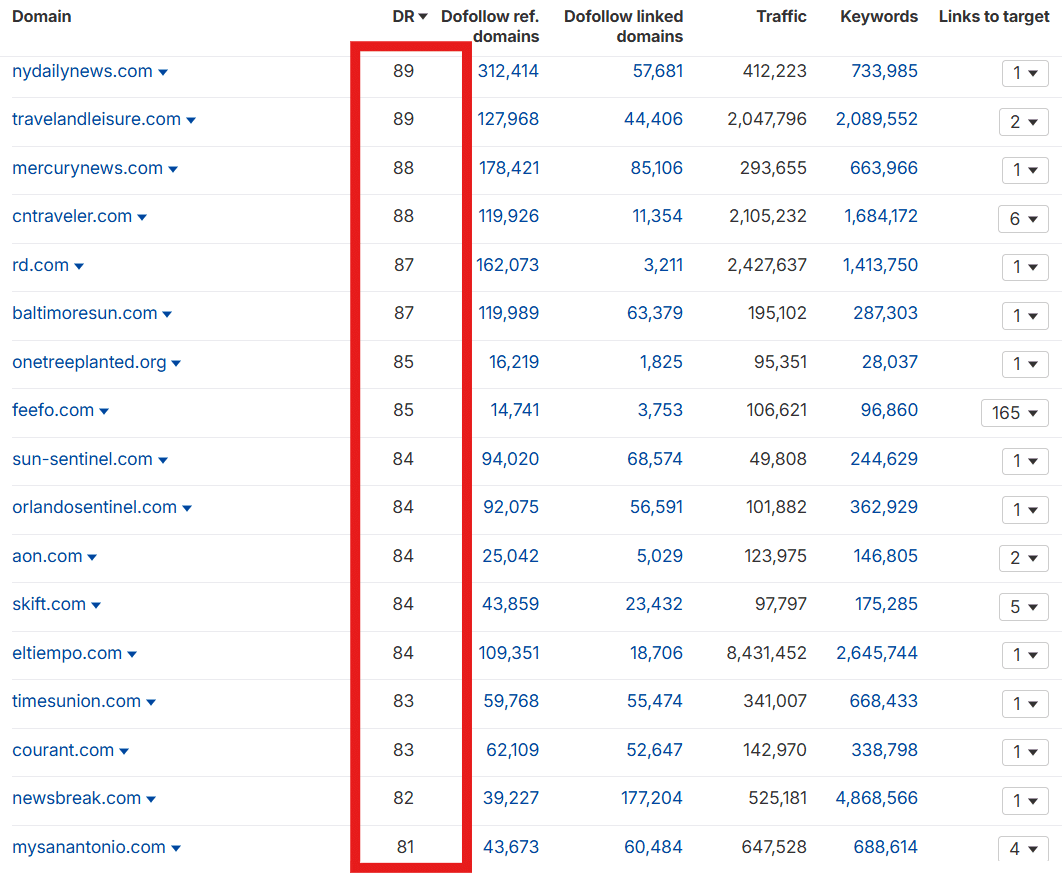Select the Dofollow ref. domains column header
Image resolution: width=1062 pixels, height=873 pixels.
[490, 26]
